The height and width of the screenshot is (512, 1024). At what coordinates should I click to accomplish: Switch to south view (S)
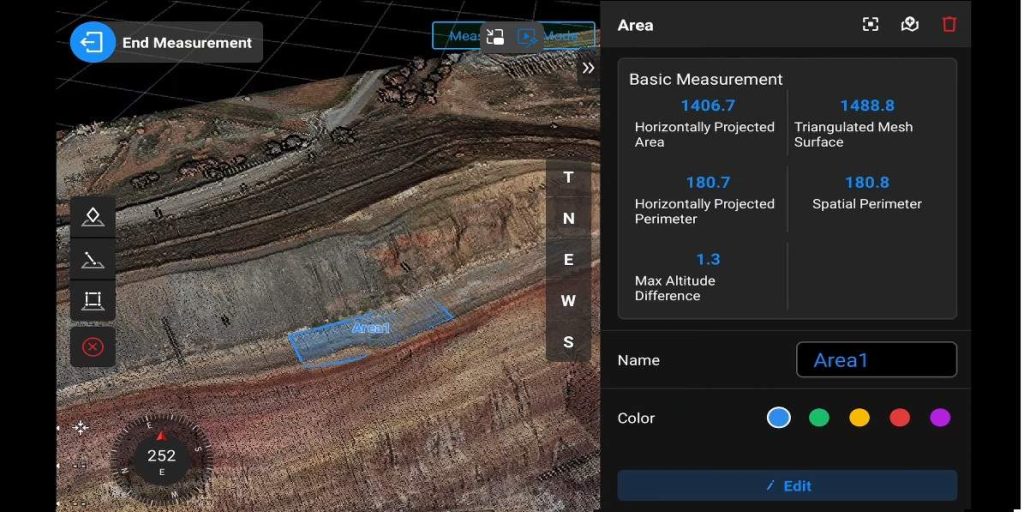click(x=568, y=342)
